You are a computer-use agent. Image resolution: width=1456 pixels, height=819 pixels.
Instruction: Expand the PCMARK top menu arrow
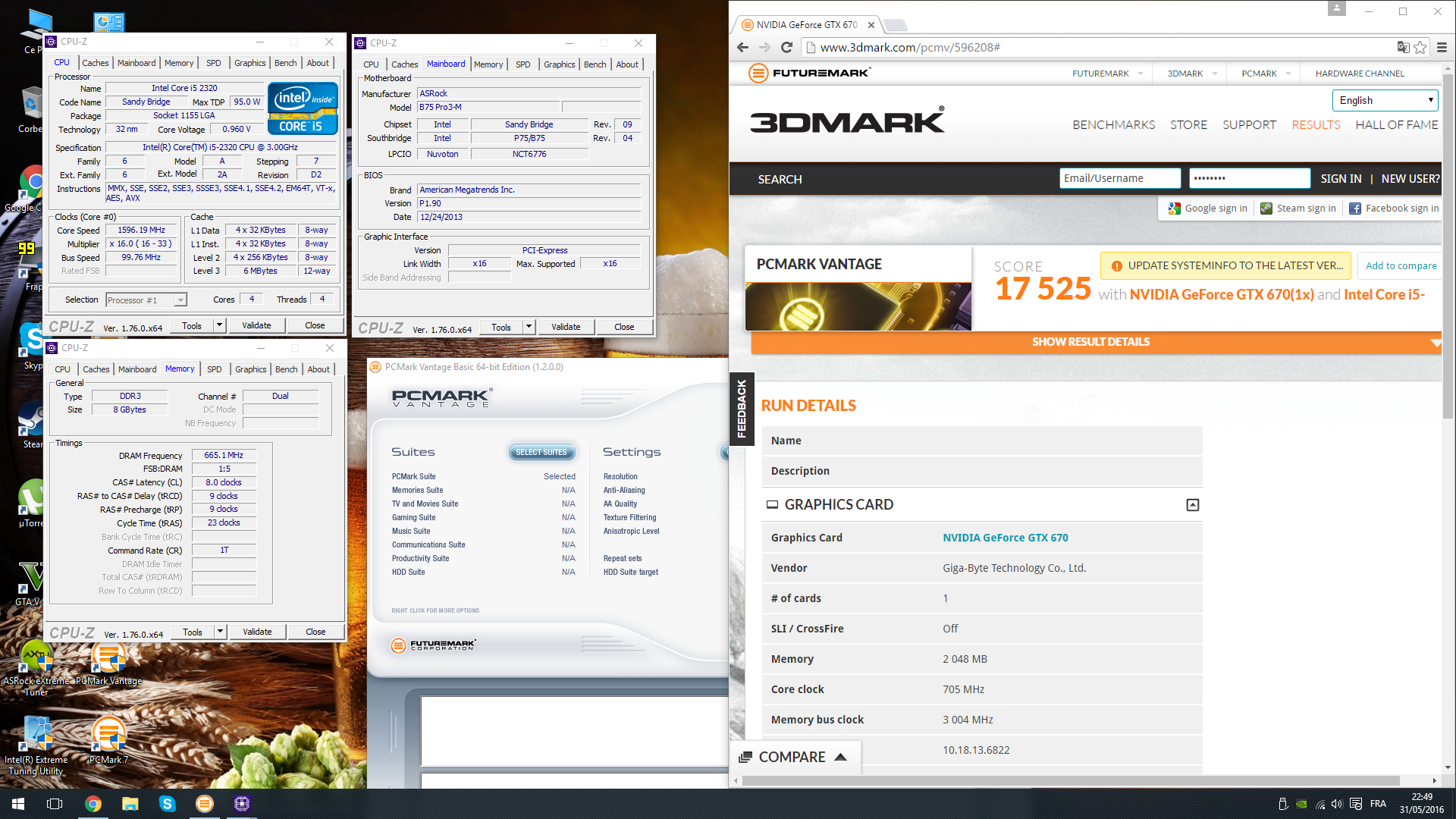(1288, 74)
